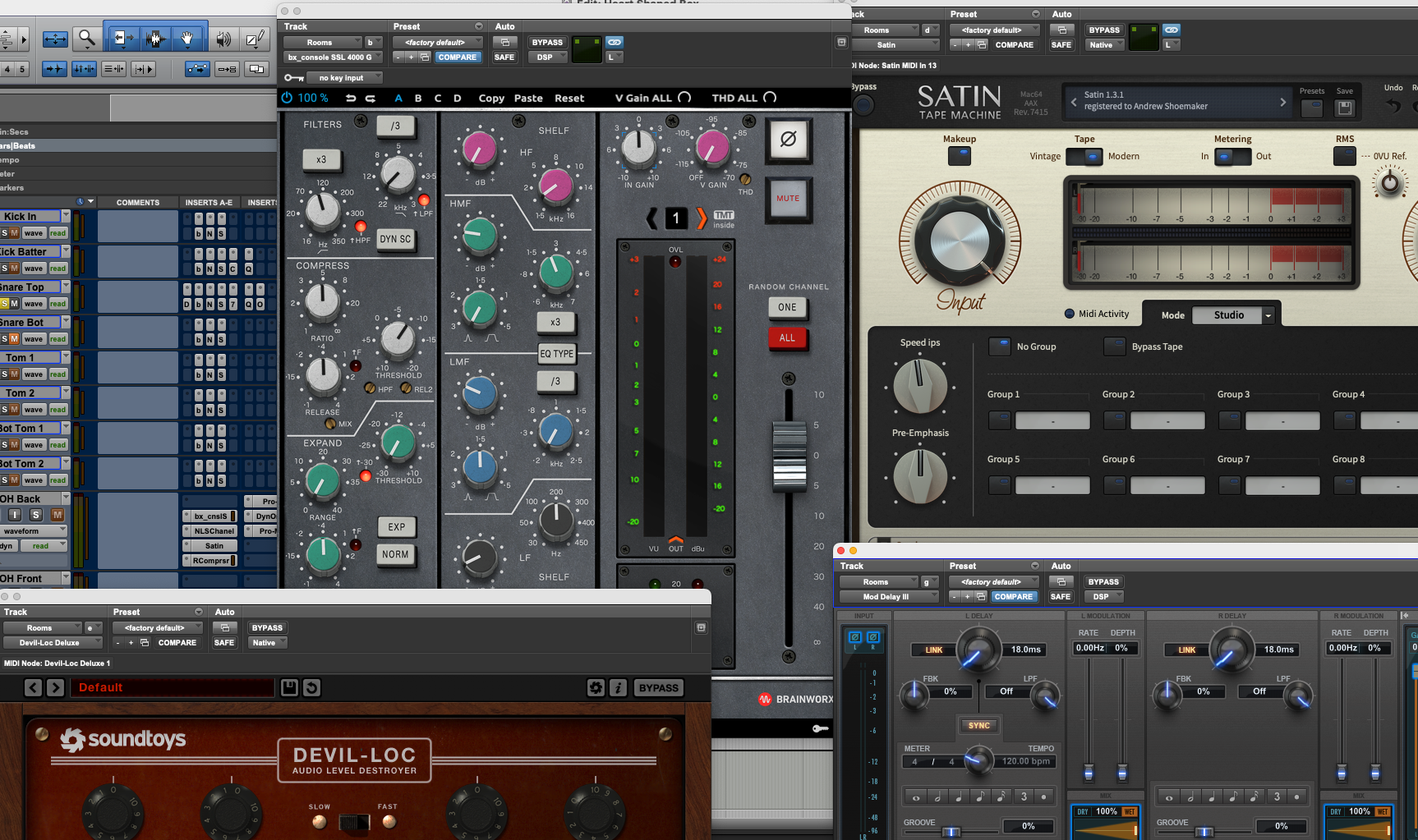This screenshot has height=840, width=1418.
Task: Click the left delay 18.0ms value field
Action: point(1025,650)
